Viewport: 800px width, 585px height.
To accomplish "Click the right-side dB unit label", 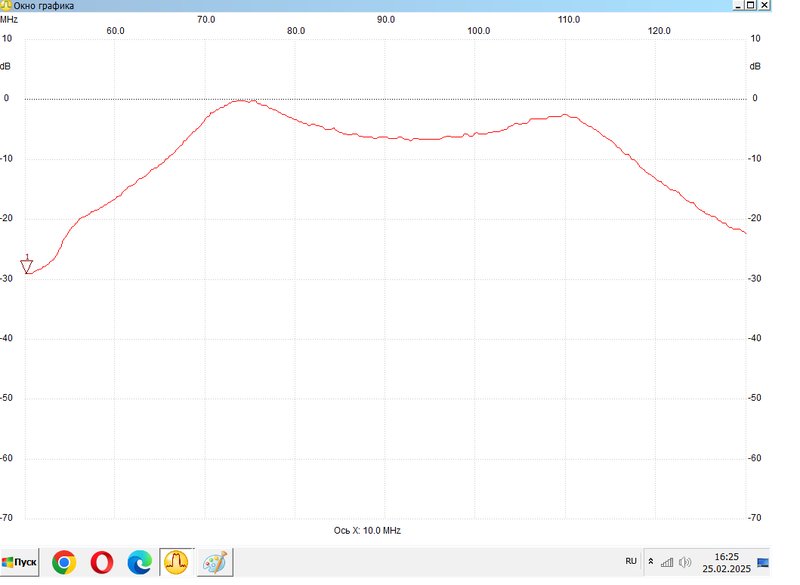I will pos(755,66).
